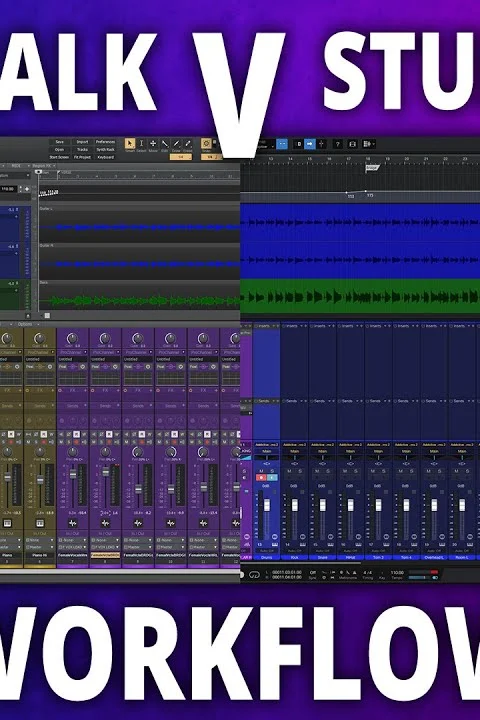The height and width of the screenshot is (720, 480).
Task: Open Main output selector on Kick channel
Action: [x=294, y=451]
